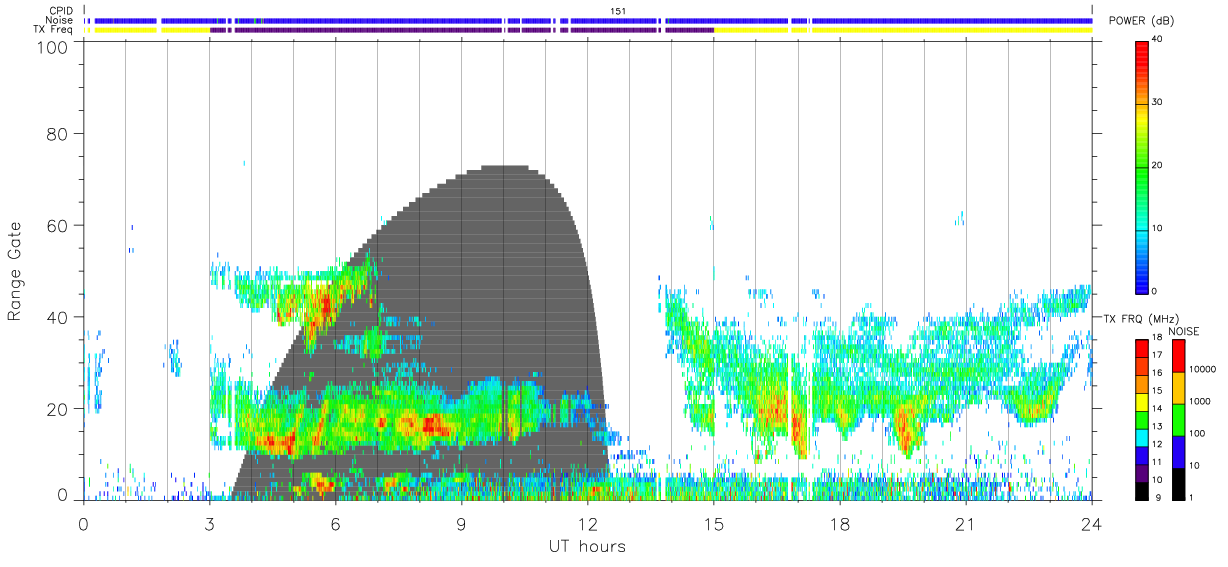Click the 10000 label on the noise legend
Screen dimensions: 1228x567
coord(1201,369)
